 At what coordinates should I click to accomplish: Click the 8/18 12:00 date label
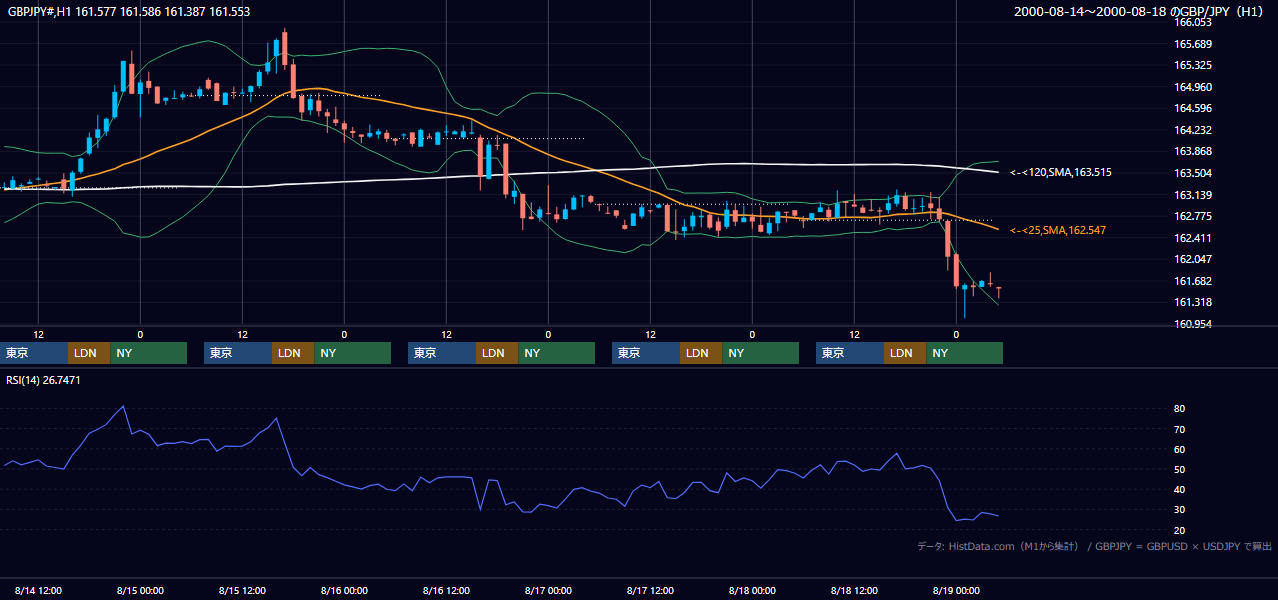point(854,590)
